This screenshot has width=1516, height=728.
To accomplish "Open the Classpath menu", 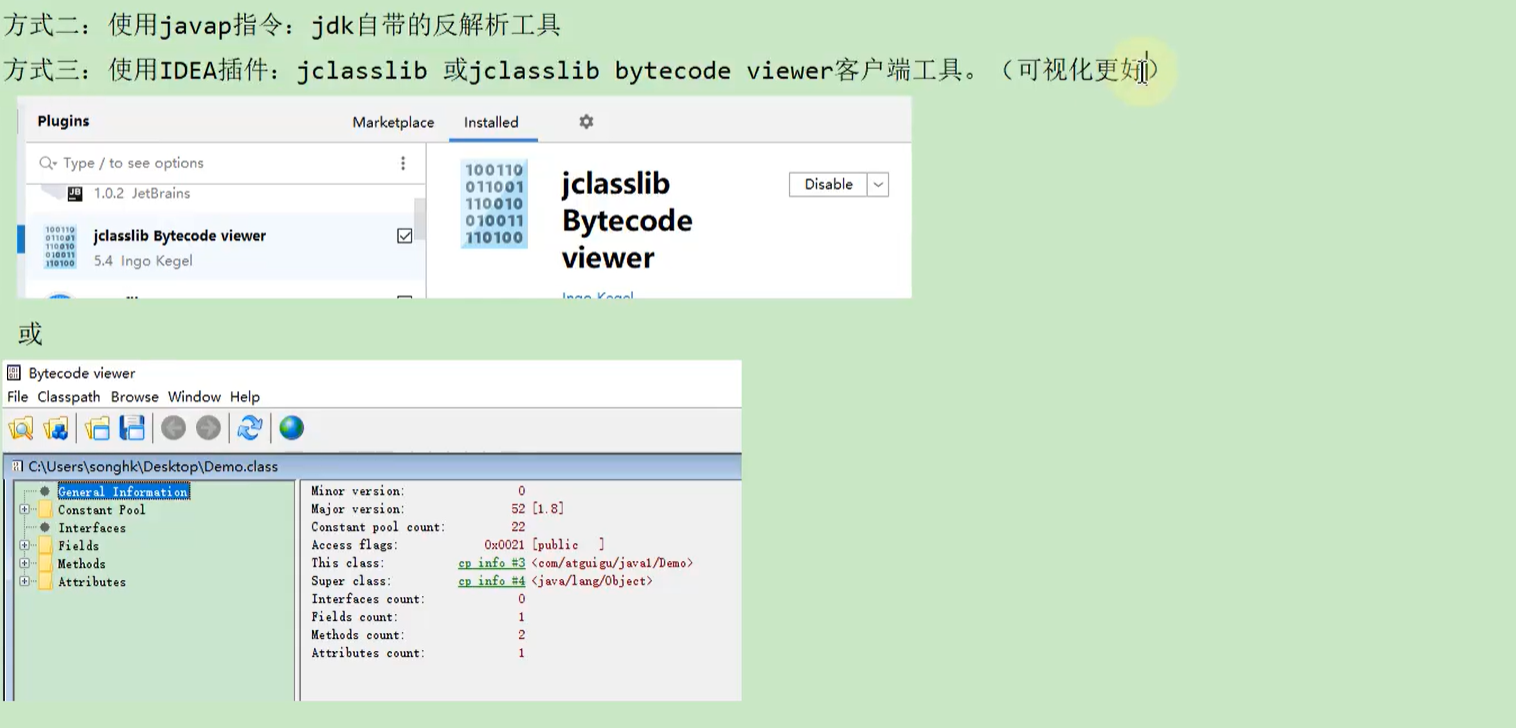I will click(69, 397).
